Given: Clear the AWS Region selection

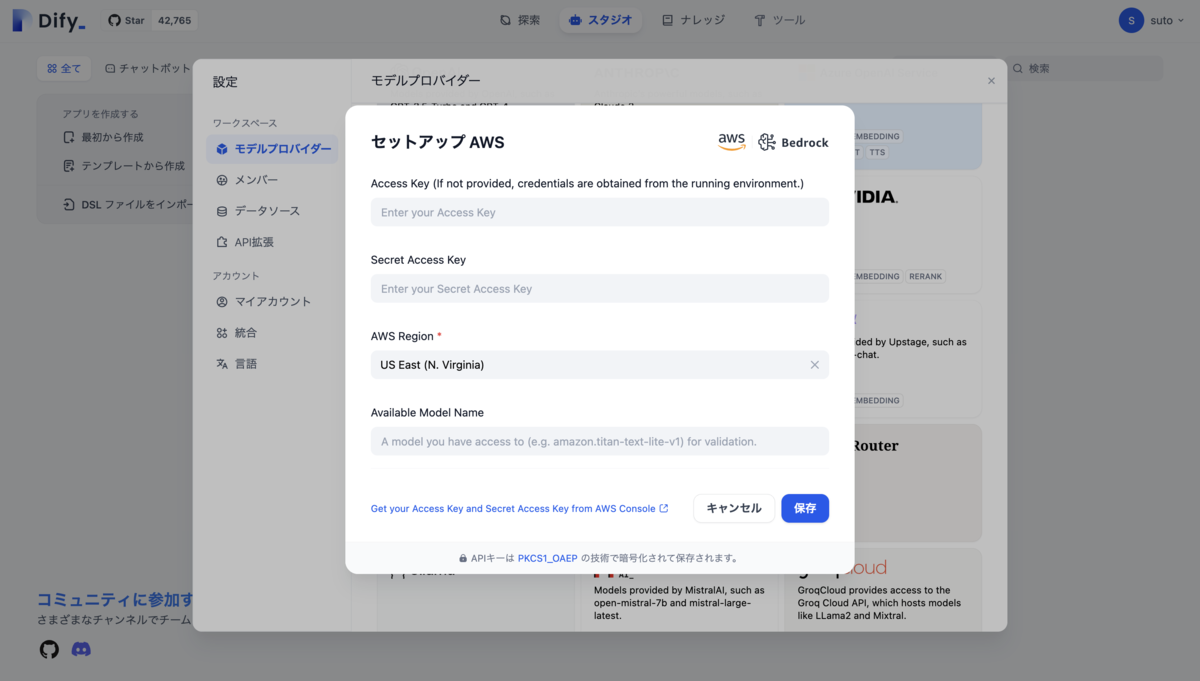Looking at the screenshot, I should tap(814, 365).
